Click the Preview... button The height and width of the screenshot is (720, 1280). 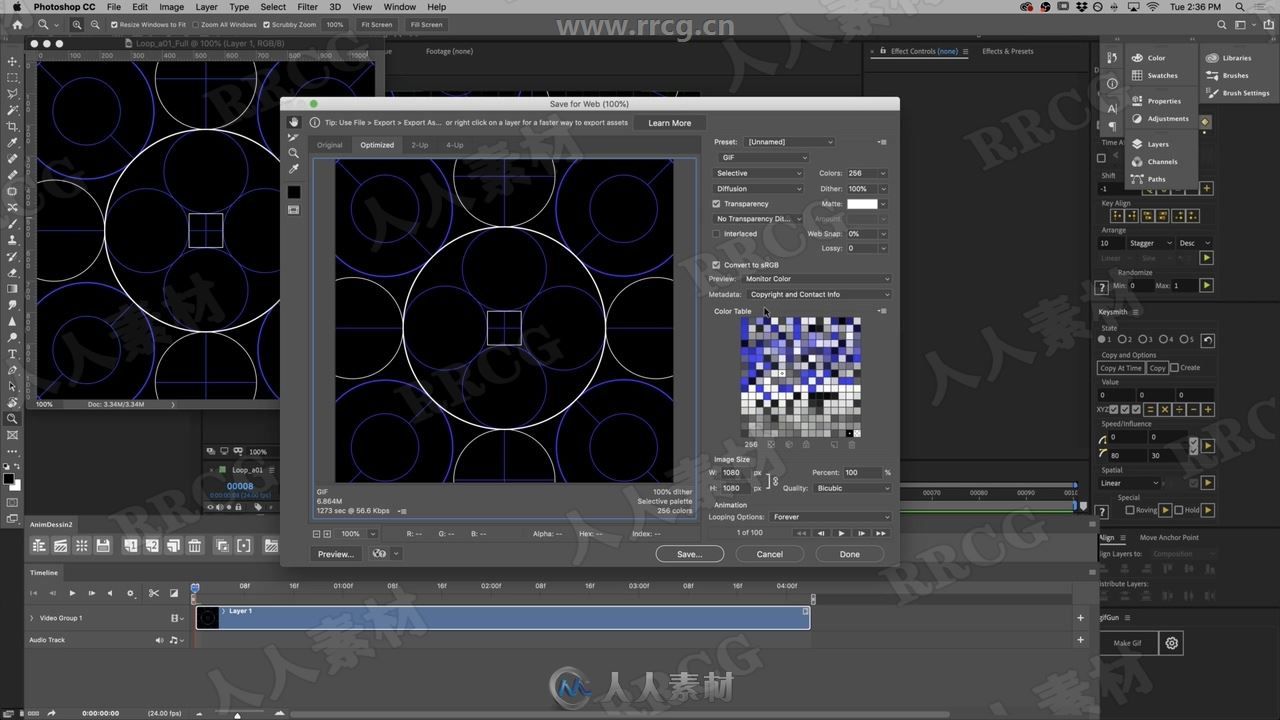pos(335,554)
